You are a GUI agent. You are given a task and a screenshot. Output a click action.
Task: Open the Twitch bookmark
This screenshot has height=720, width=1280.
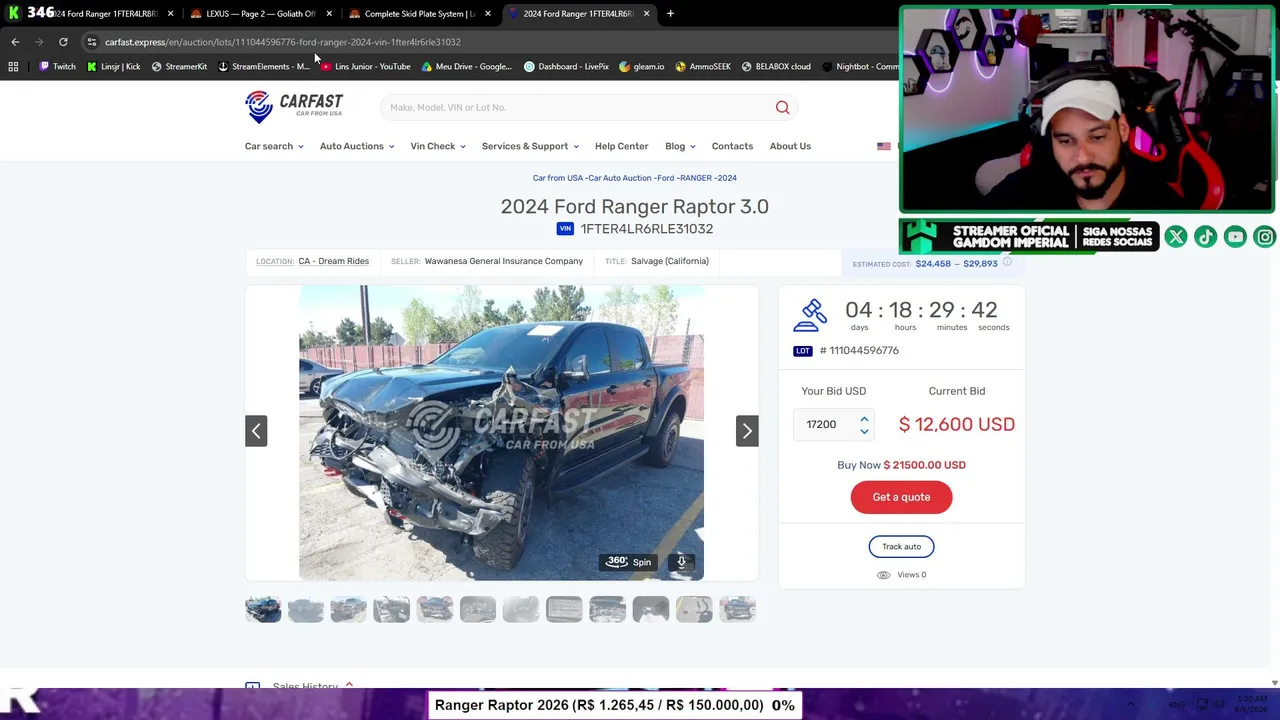tap(57, 67)
